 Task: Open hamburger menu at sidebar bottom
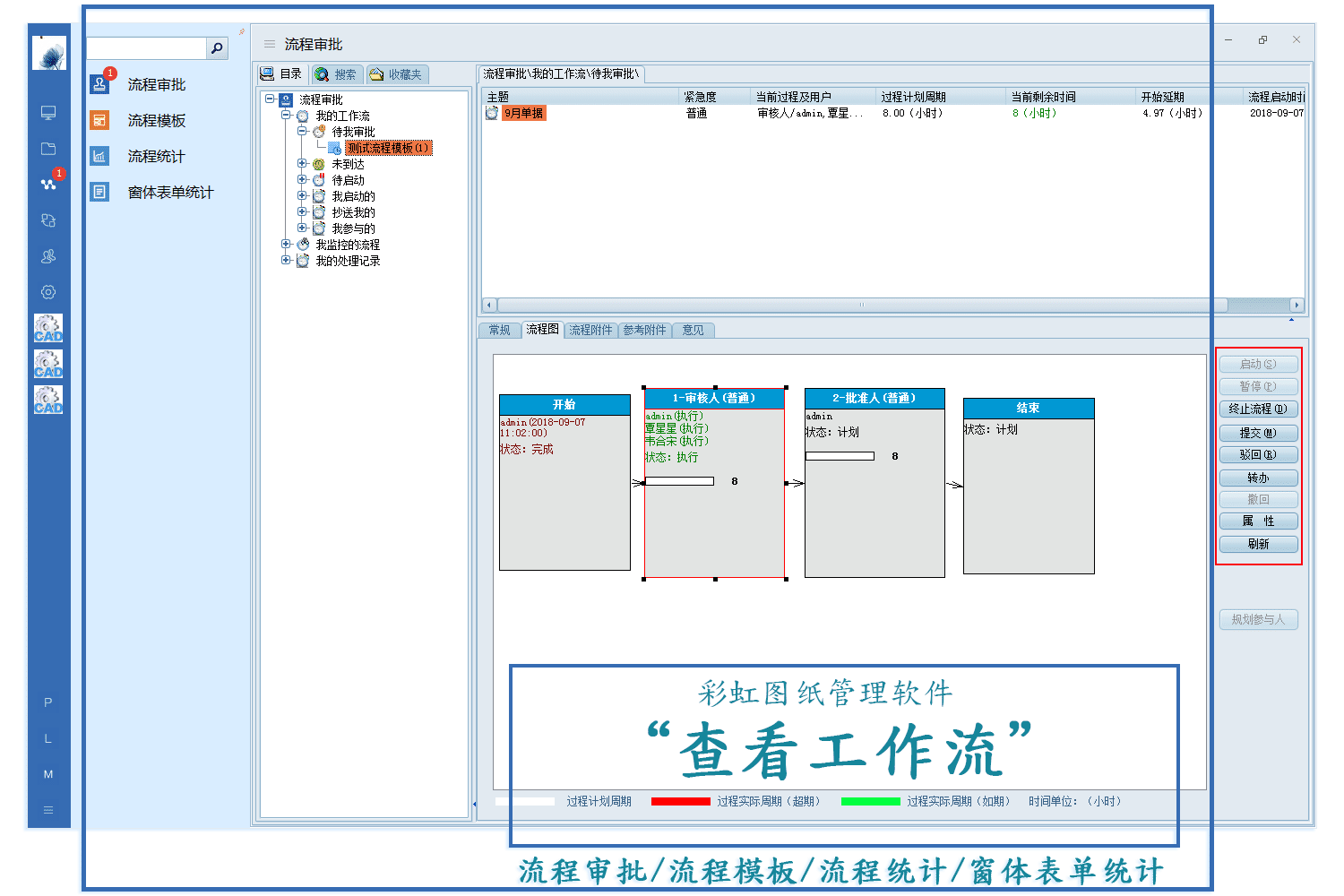[x=48, y=810]
